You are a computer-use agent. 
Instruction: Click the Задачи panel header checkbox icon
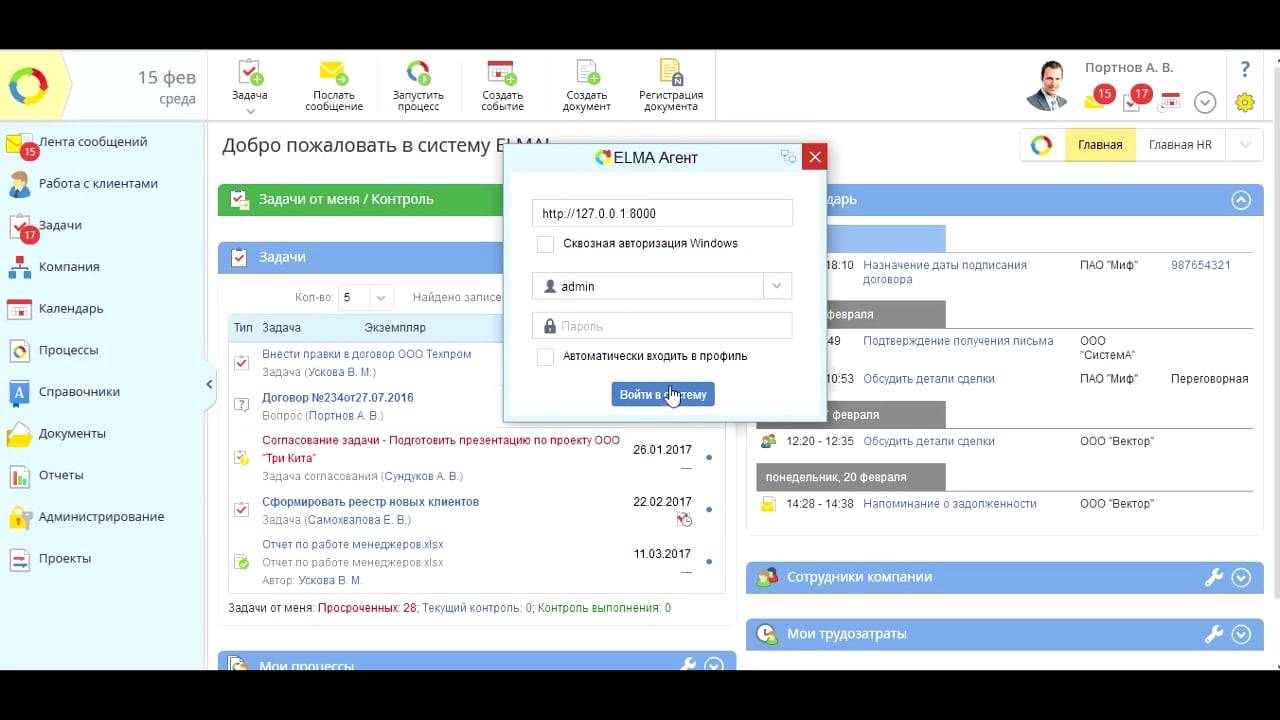239,257
